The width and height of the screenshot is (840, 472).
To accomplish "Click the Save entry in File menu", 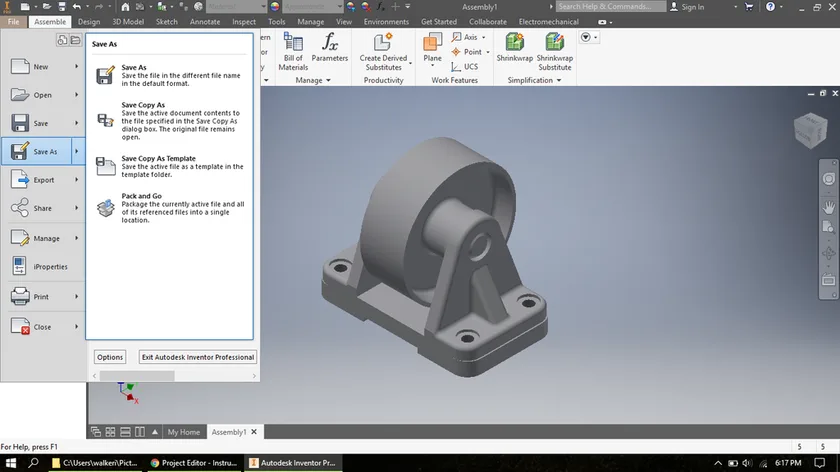I will [x=42, y=123].
